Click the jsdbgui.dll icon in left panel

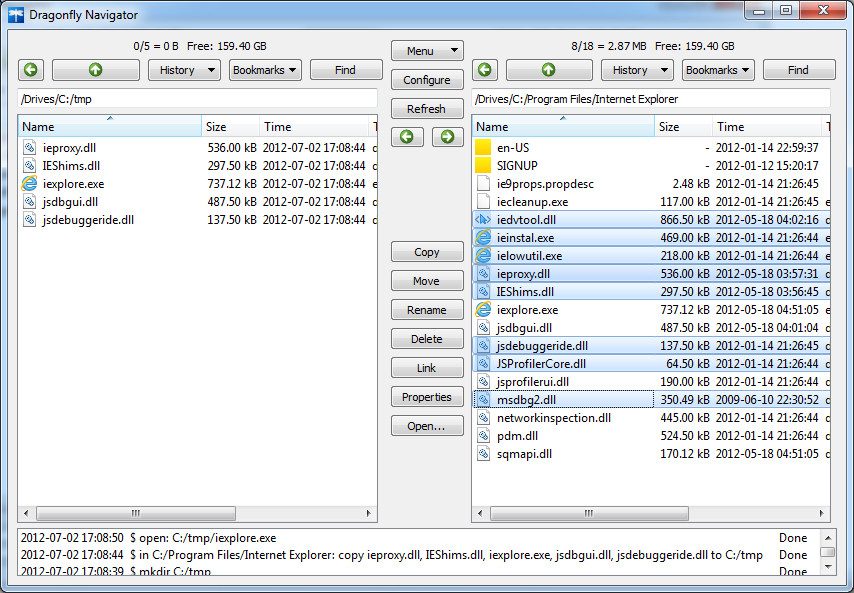pos(29,201)
